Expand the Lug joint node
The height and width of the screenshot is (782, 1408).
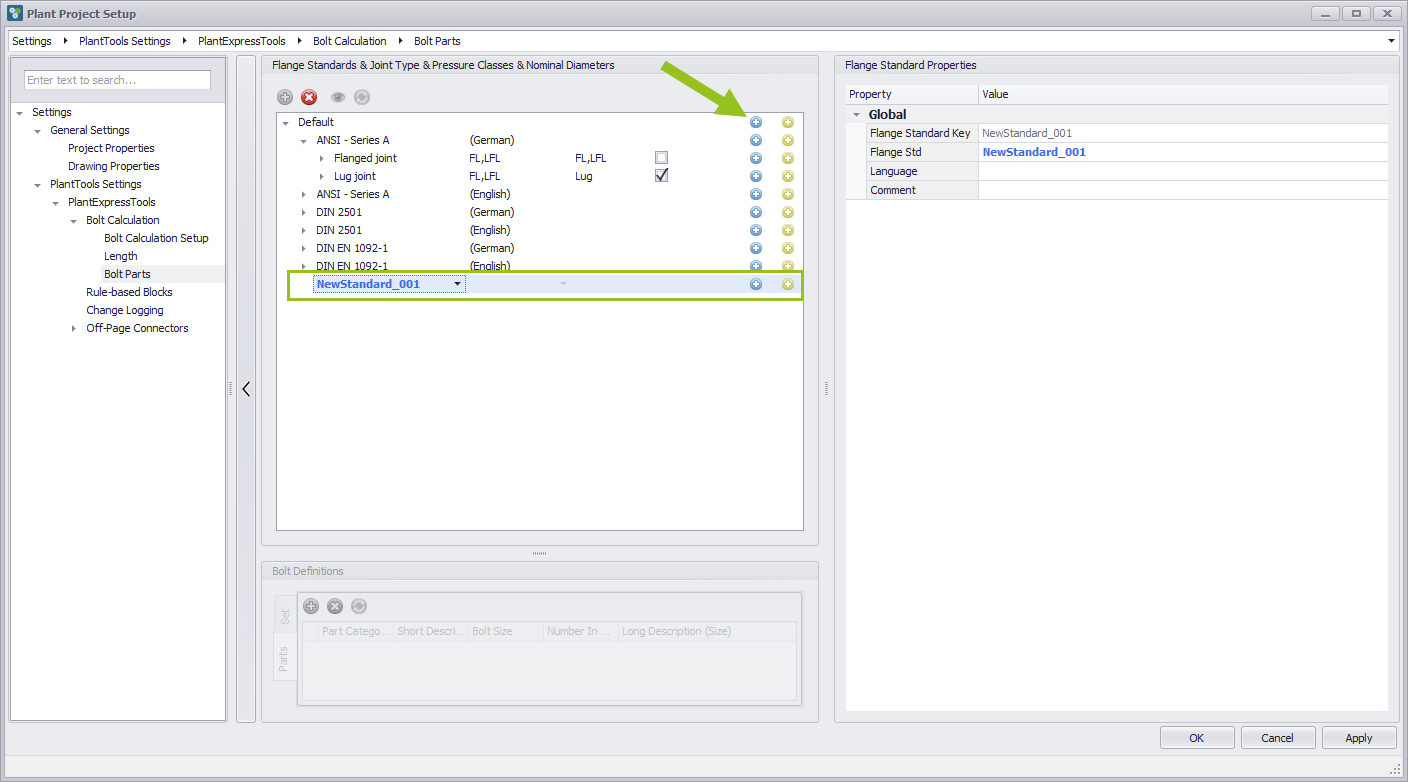[x=322, y=176]
